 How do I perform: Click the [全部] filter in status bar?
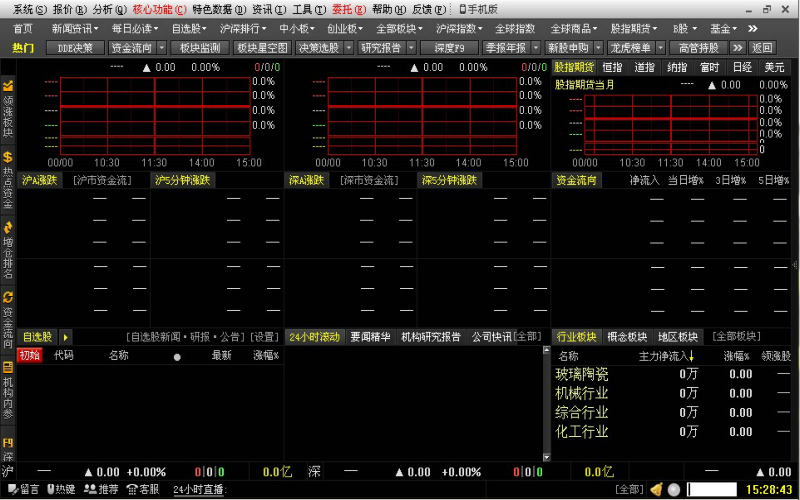[x=629, y=490]
